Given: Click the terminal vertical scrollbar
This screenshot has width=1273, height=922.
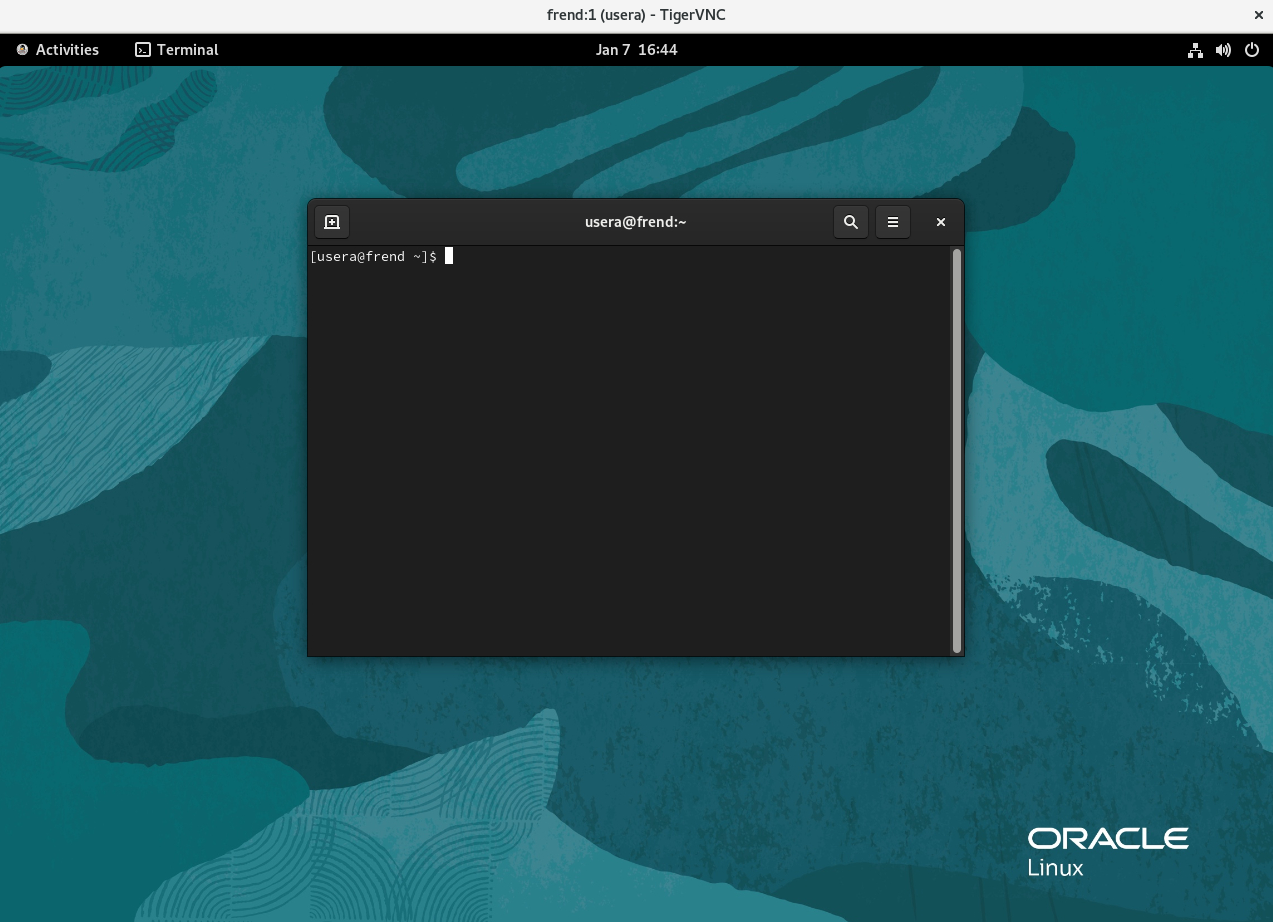Looking at the screenshot, I should click(957, 450).
